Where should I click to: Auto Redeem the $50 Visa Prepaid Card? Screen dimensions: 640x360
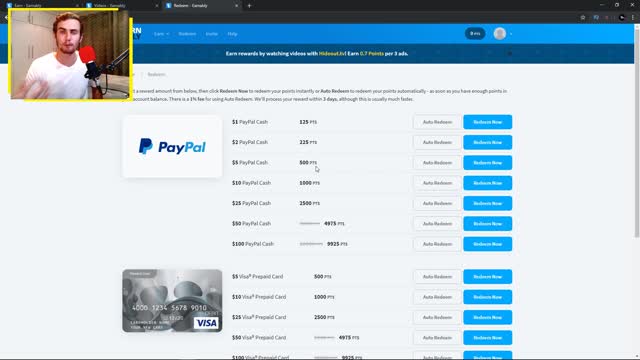click(437, 338)
